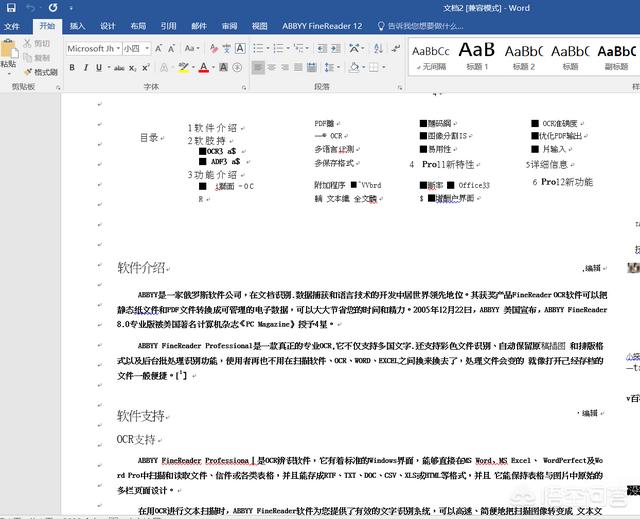Open the 小四 font size dropdown
Viewport: 640px width, 519px height.
pos(147,49)
